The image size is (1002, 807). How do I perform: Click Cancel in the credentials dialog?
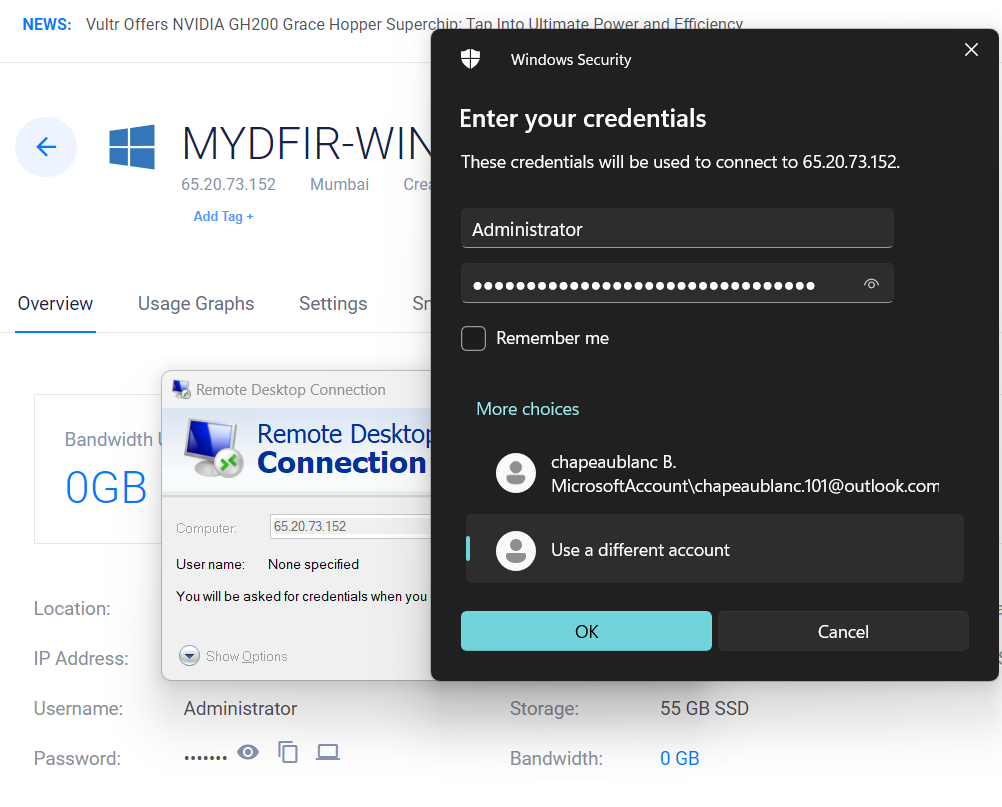click(x=843, y=631)
